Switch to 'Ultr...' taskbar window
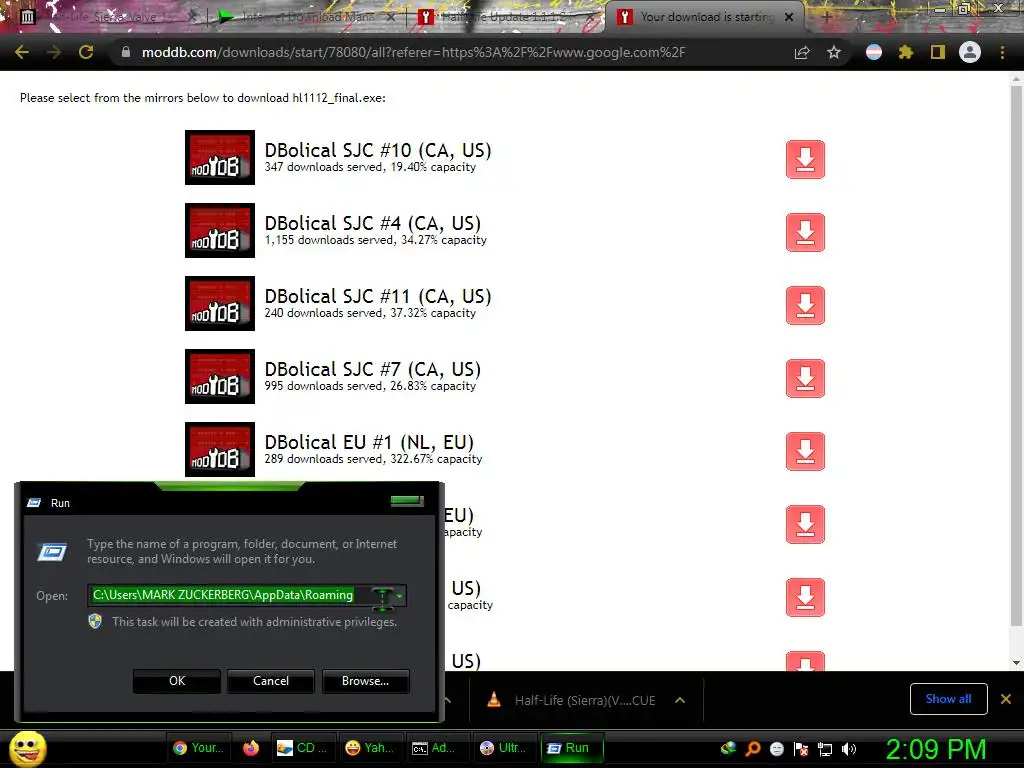 (x=504, y=748)
